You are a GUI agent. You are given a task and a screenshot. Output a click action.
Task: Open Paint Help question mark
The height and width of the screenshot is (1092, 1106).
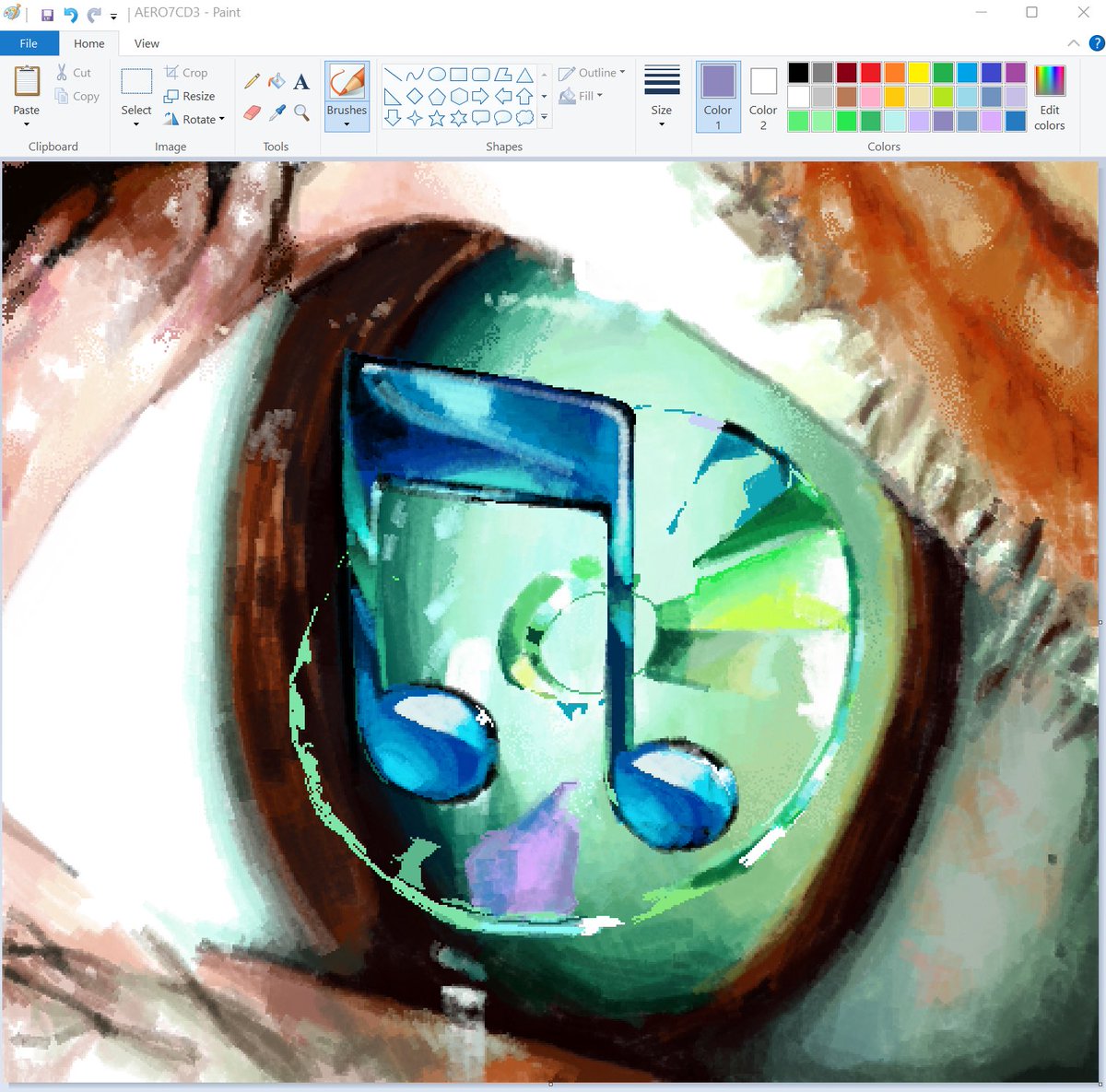[x=1096, y=43]
